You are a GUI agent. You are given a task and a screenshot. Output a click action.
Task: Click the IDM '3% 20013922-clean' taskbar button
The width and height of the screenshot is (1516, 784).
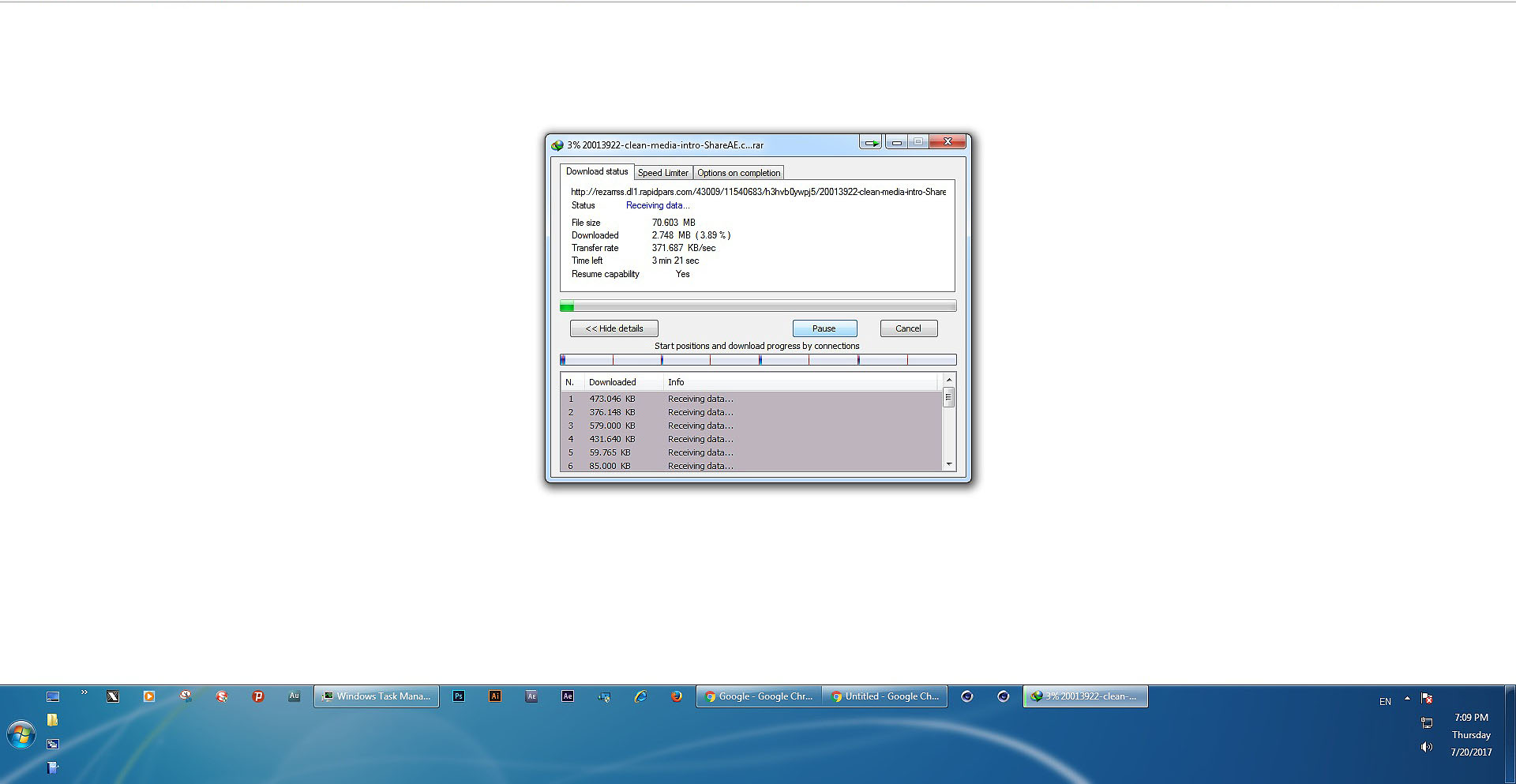point(1086,696)
